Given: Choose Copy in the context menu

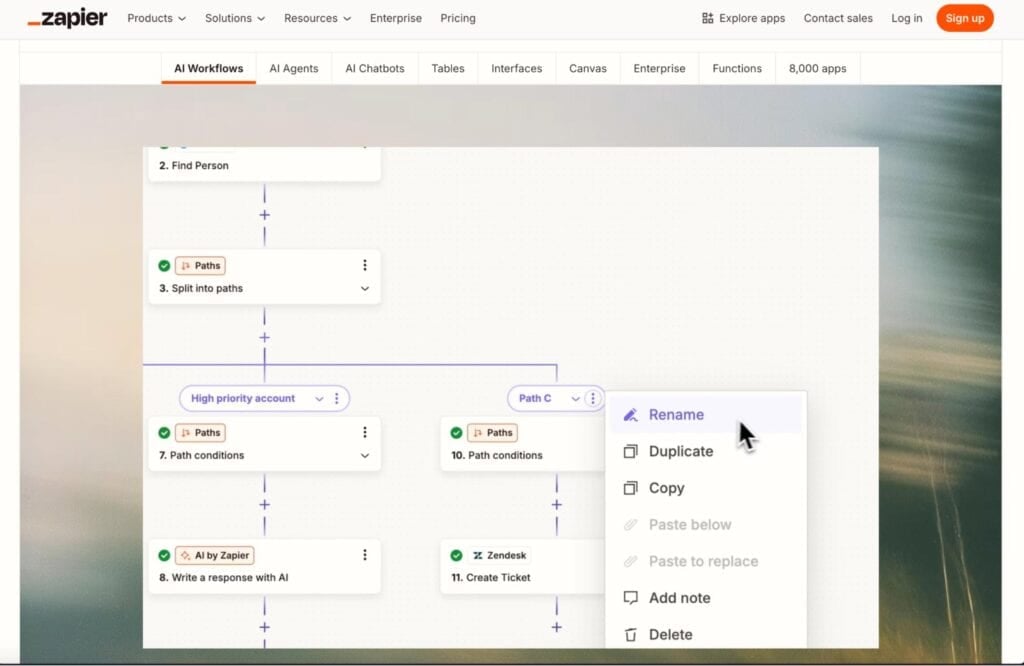Looking at the screenshot, I should tap(705, 488).
